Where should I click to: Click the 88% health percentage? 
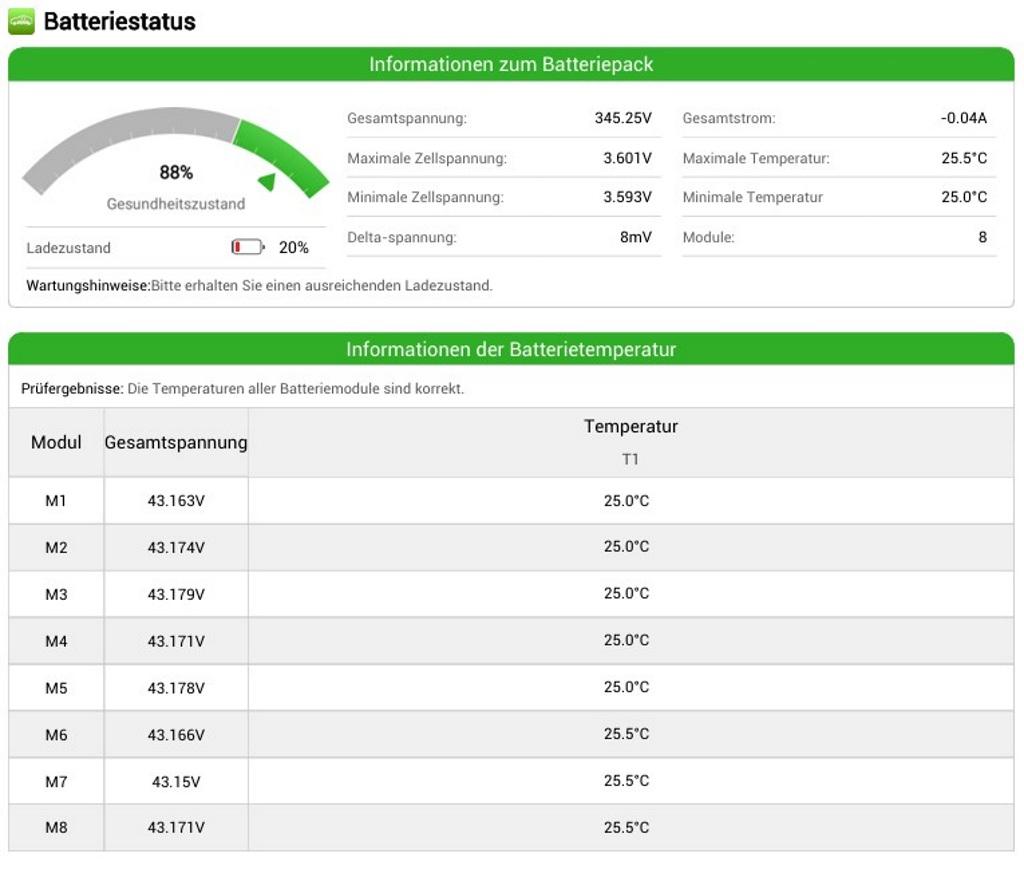pos(176,172)
